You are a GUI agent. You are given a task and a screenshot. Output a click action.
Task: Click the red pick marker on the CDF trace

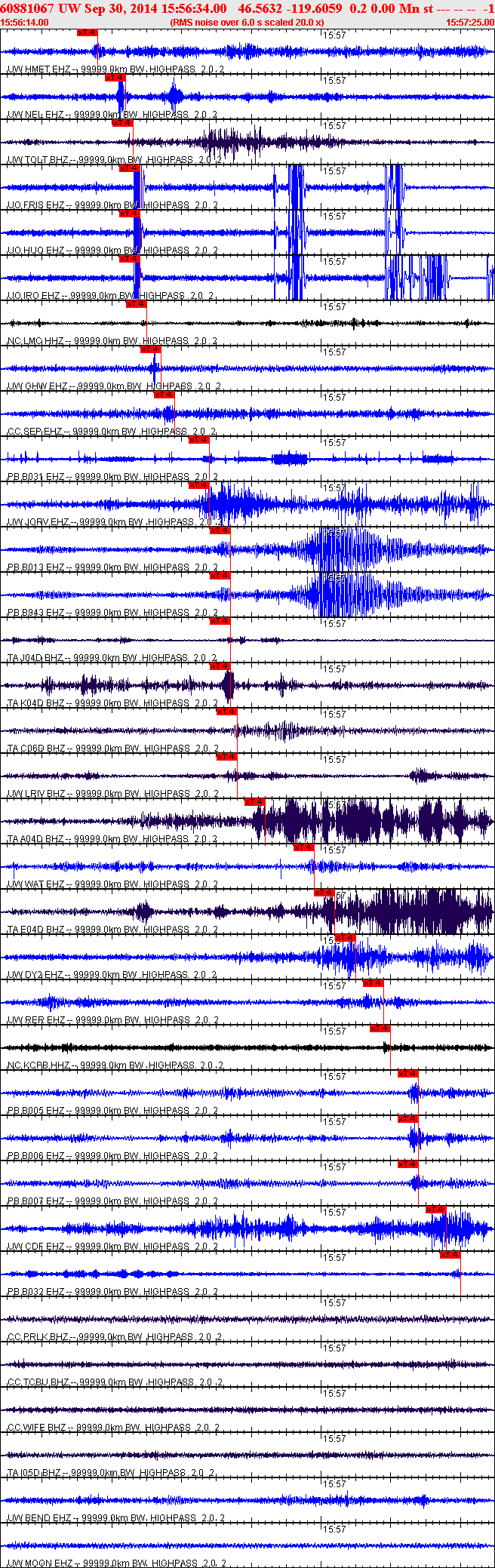[x=435, y=1210]
